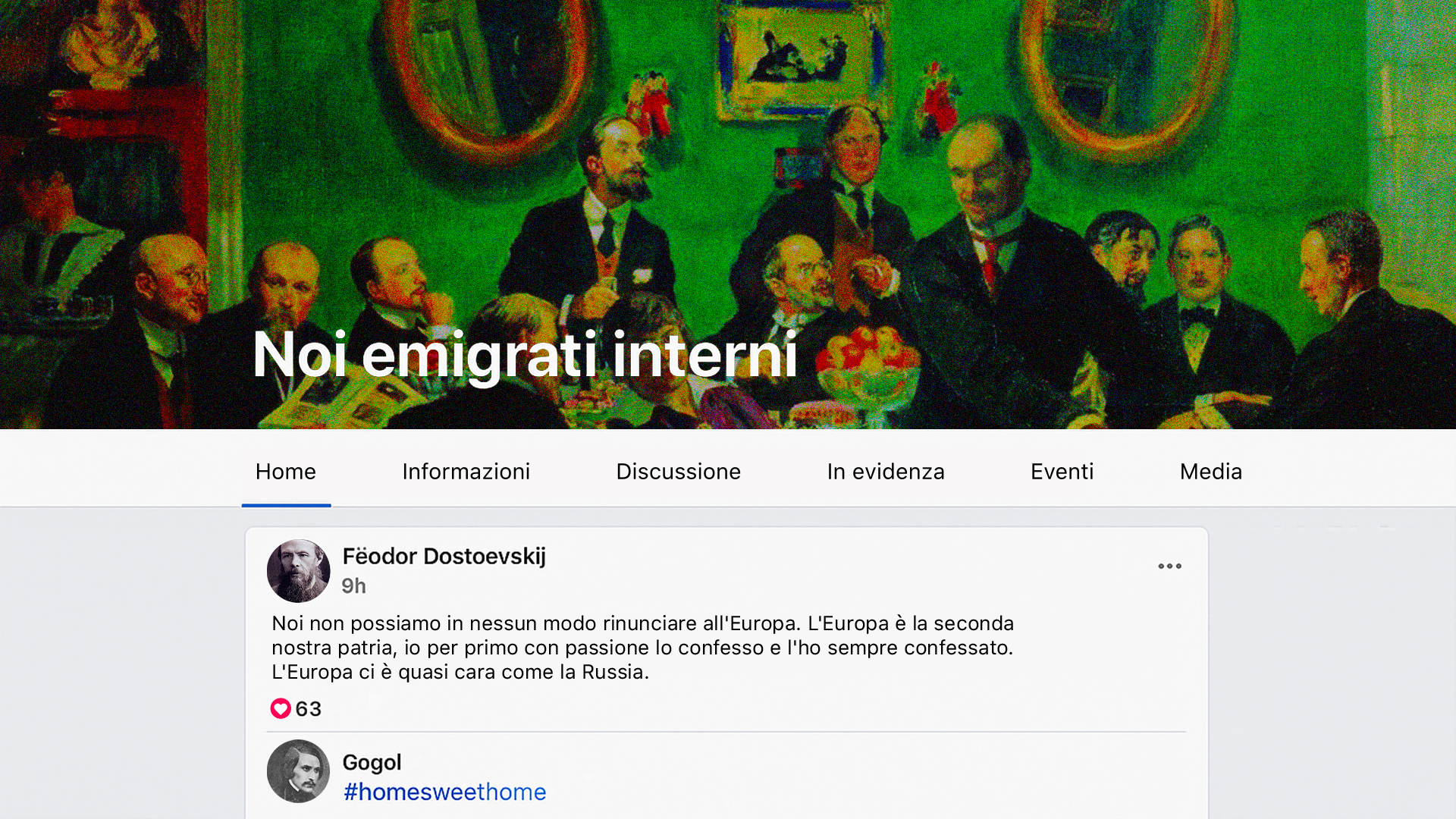Open Gogol's profile avatar
The width and height of the screenshot is (1456, 819).
pos(298,771)
